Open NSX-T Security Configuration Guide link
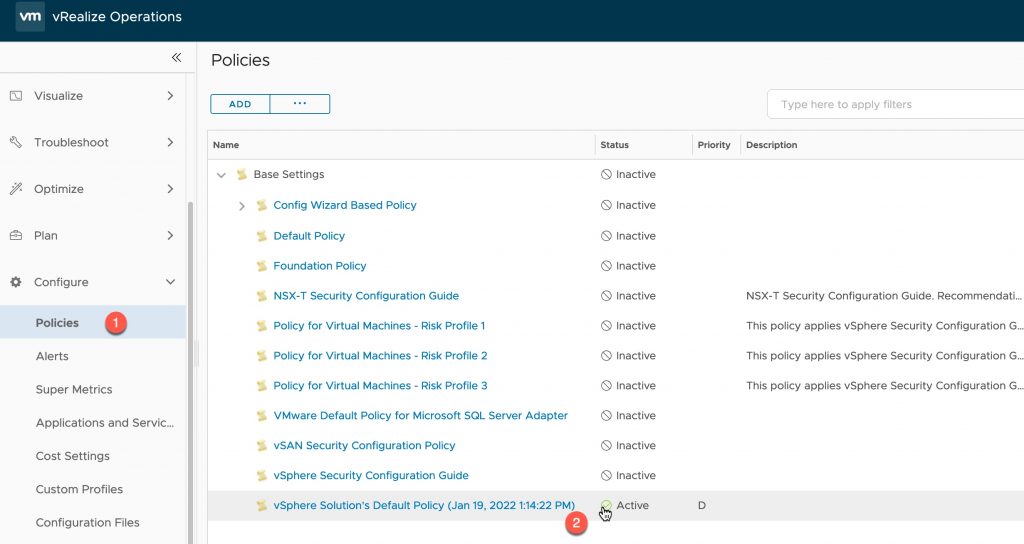This screenshot has height=544, width=1024. 366,296
